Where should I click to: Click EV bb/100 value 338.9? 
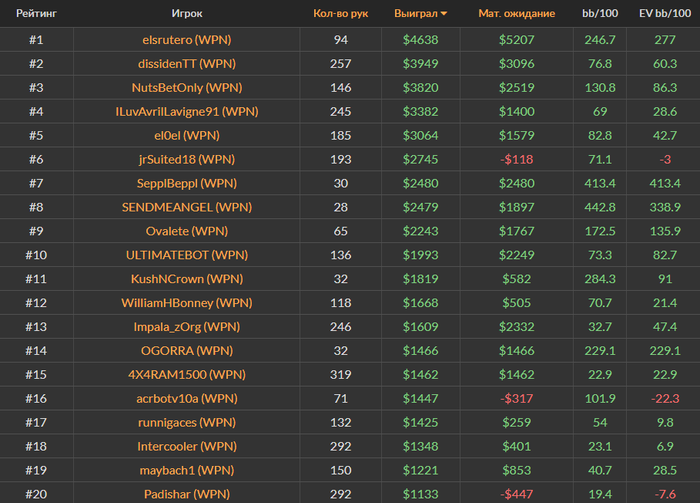point(665,207)
